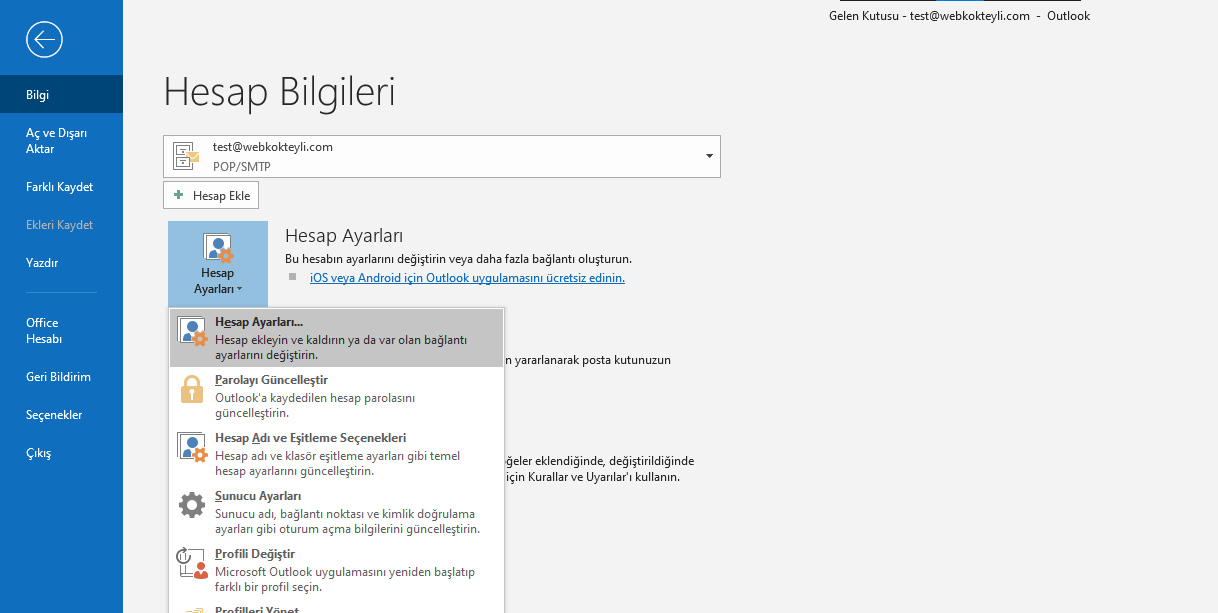The width and height of the screenshot is (1218, 613).
Task: Click the gear icon for Sunucu Ayarları
Action: click(192, 505)
